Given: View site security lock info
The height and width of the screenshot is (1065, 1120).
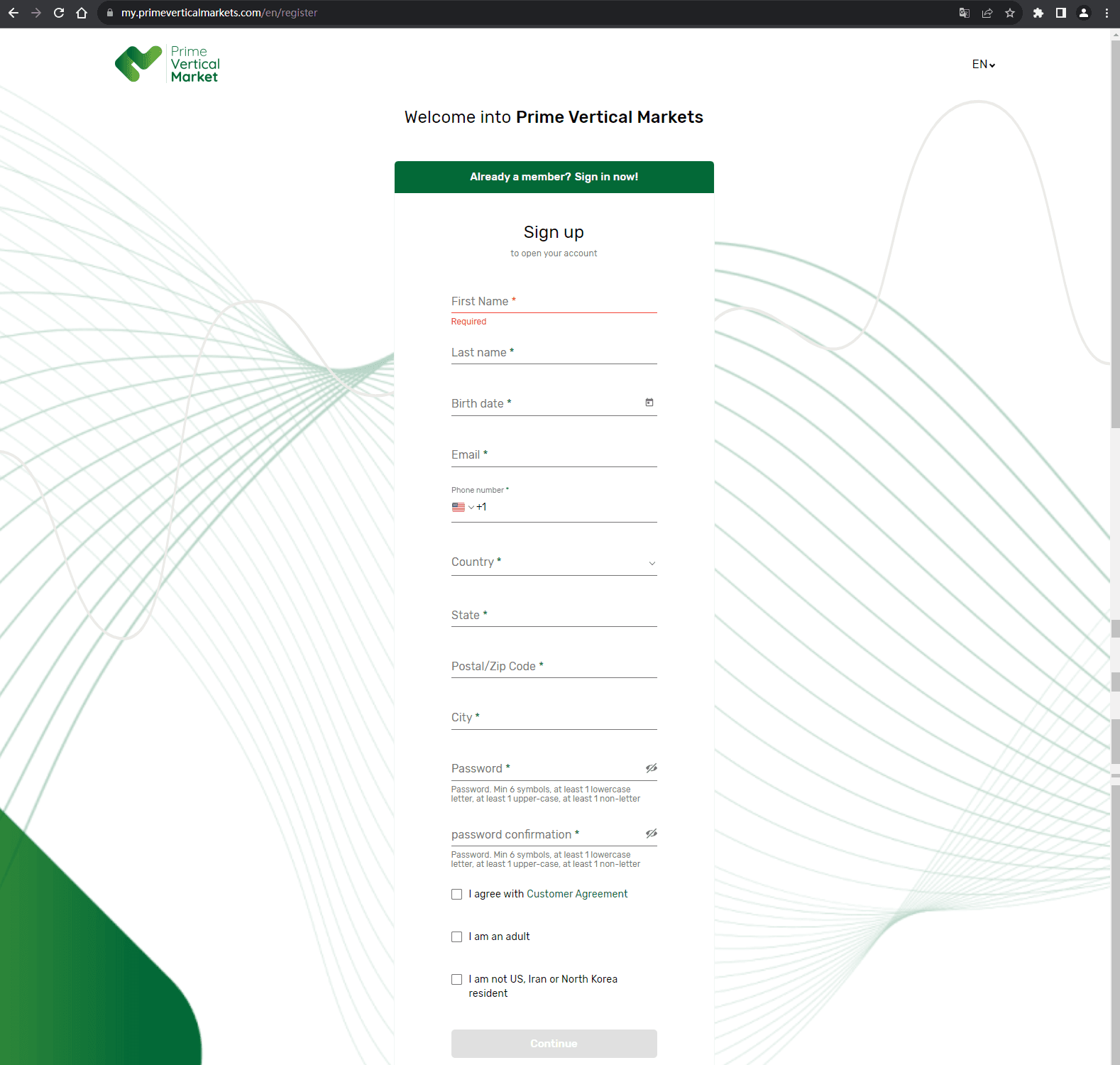Looking at the screenshot, I should (110, 13).
